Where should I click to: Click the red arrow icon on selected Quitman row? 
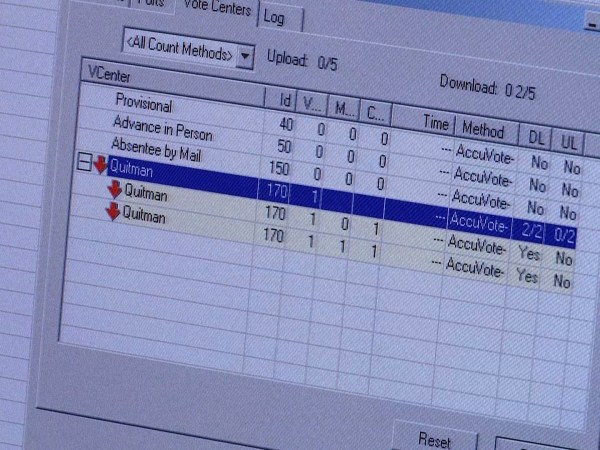100,166
